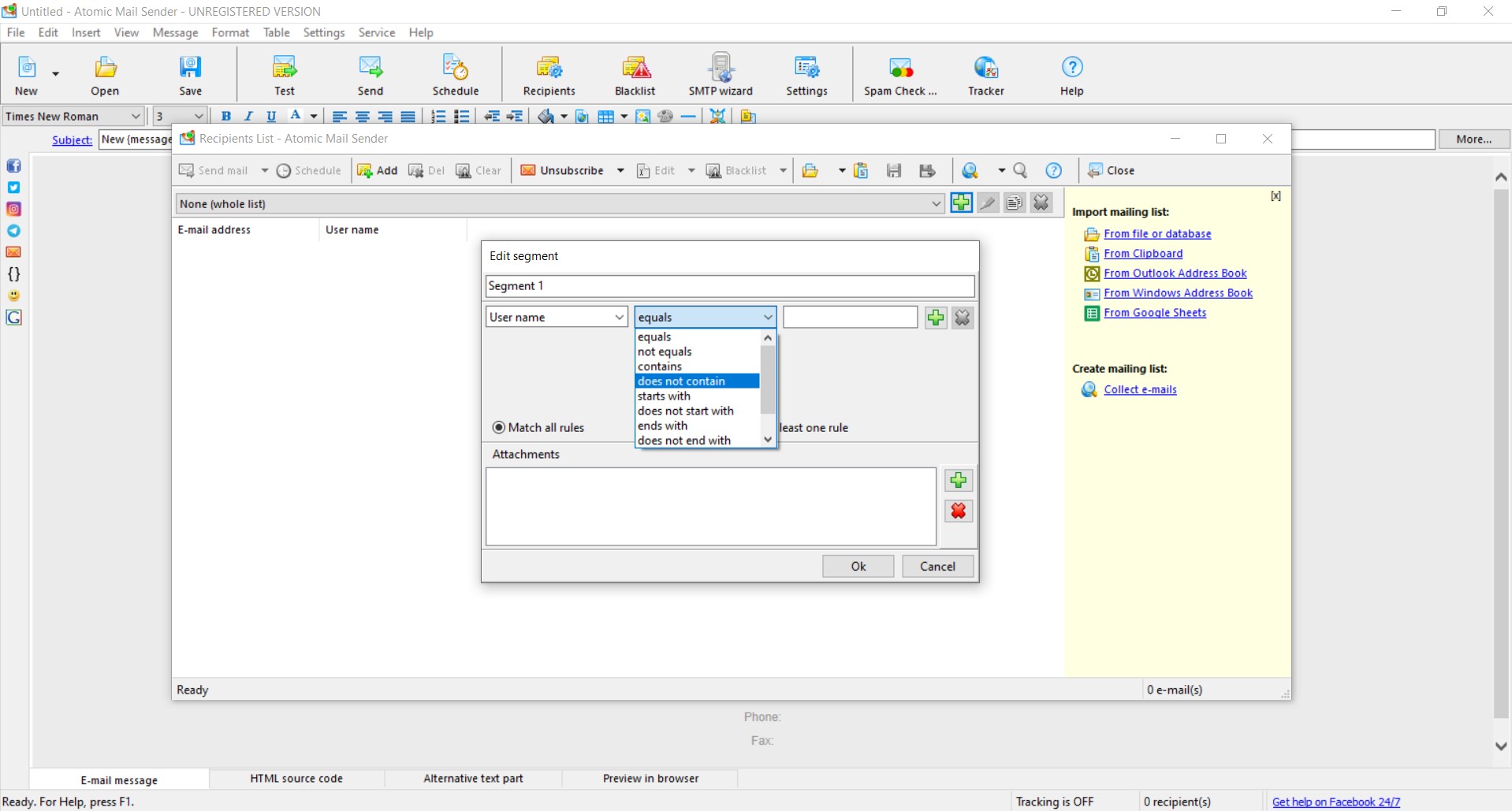Click the gray X delete segment icon
Image resolution: width=1512 pixels, height=811 pixels.
coord(1041,203)
